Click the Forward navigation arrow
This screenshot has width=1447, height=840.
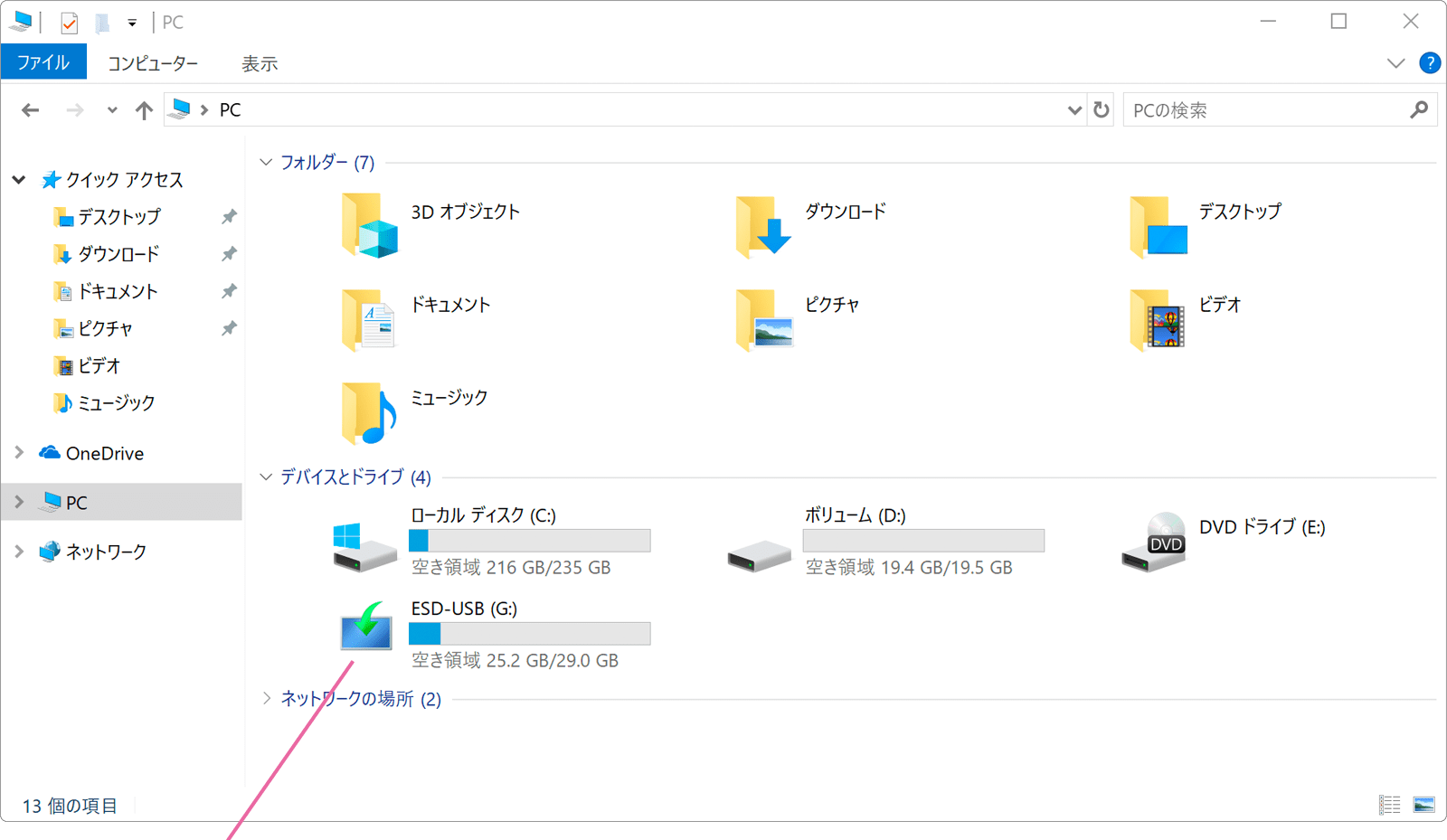coord(75,110)
